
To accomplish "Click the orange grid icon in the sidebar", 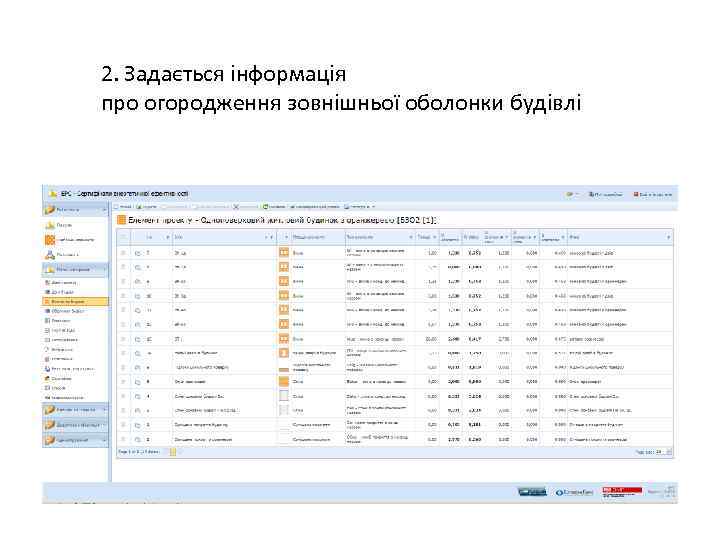I will pos(50,240).
